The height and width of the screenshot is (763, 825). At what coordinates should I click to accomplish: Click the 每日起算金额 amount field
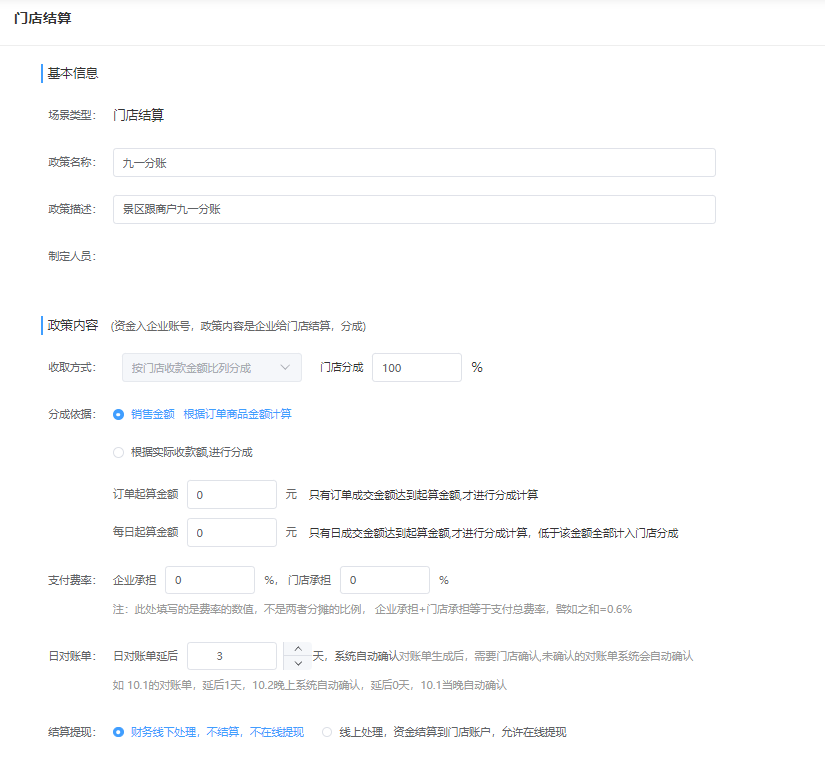(231, 533)
